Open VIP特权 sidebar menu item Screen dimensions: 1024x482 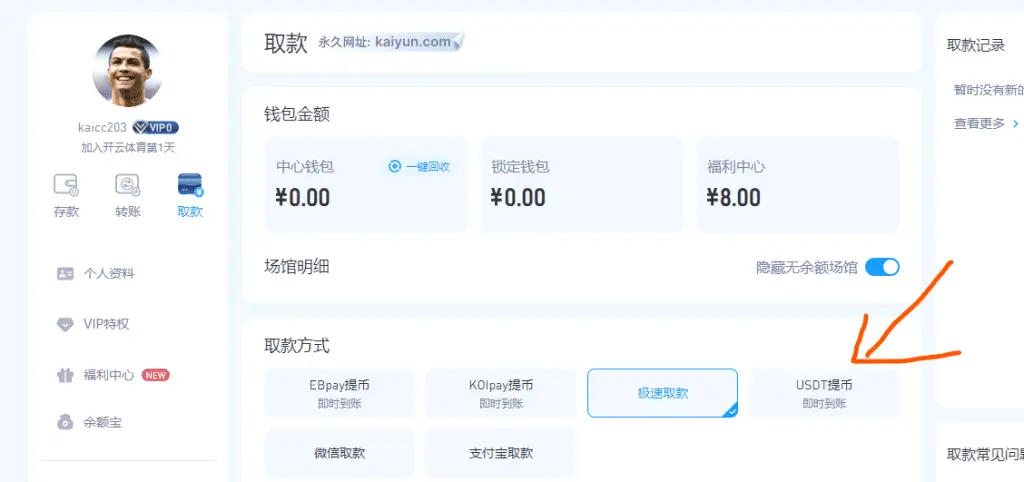point(106,324)
